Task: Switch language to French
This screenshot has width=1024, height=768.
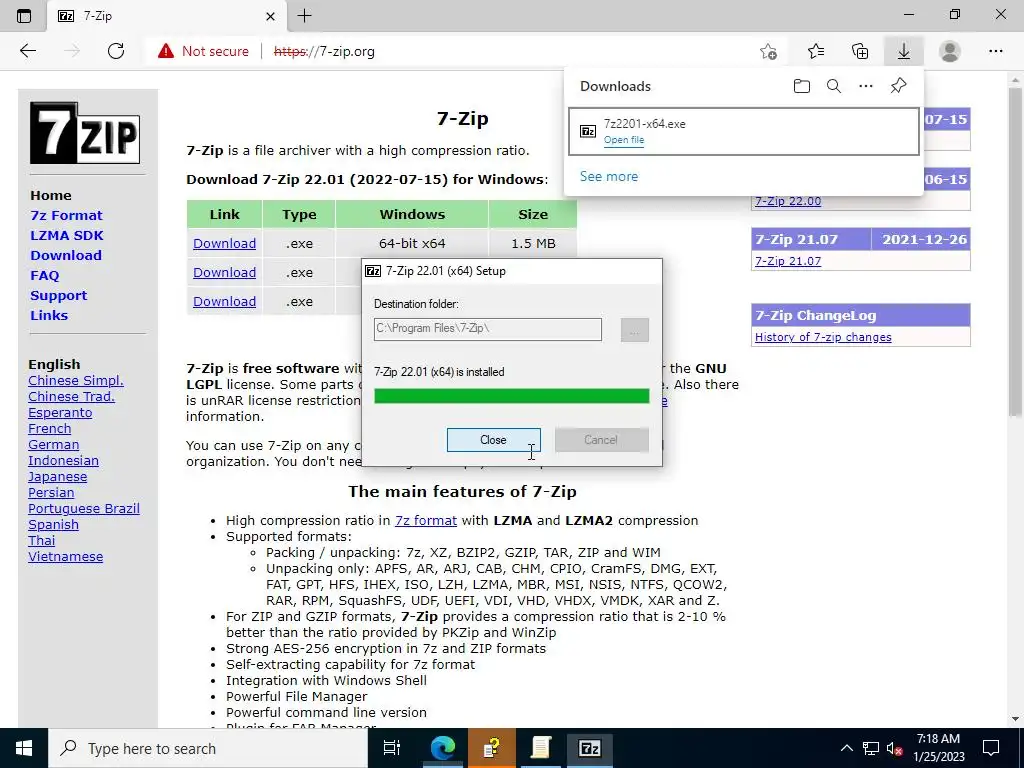Action: point(50,428)
